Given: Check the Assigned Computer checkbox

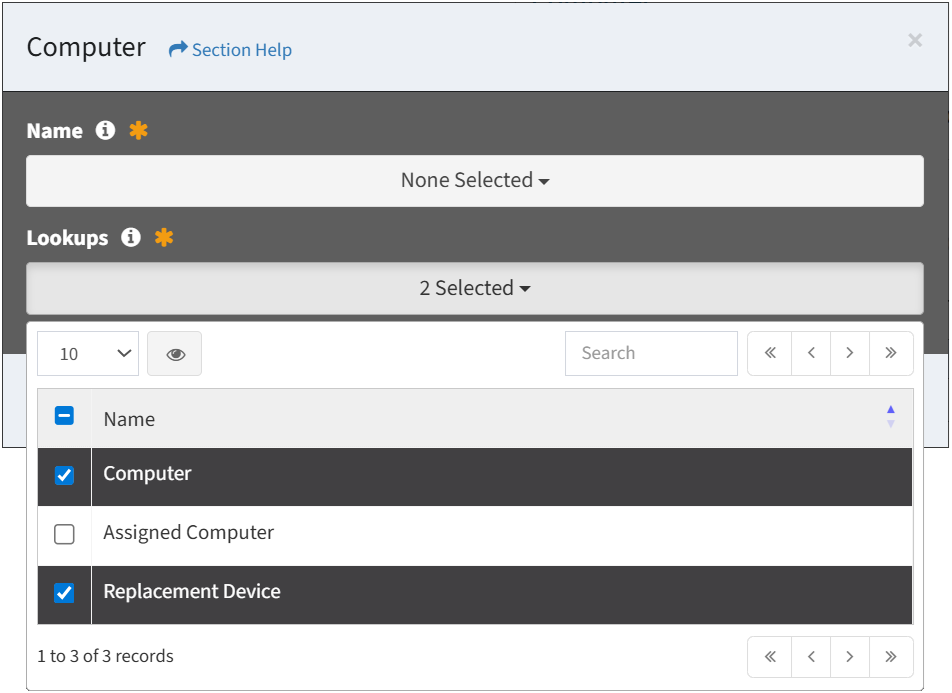Looking at the screenshot, I should [64, 535].
